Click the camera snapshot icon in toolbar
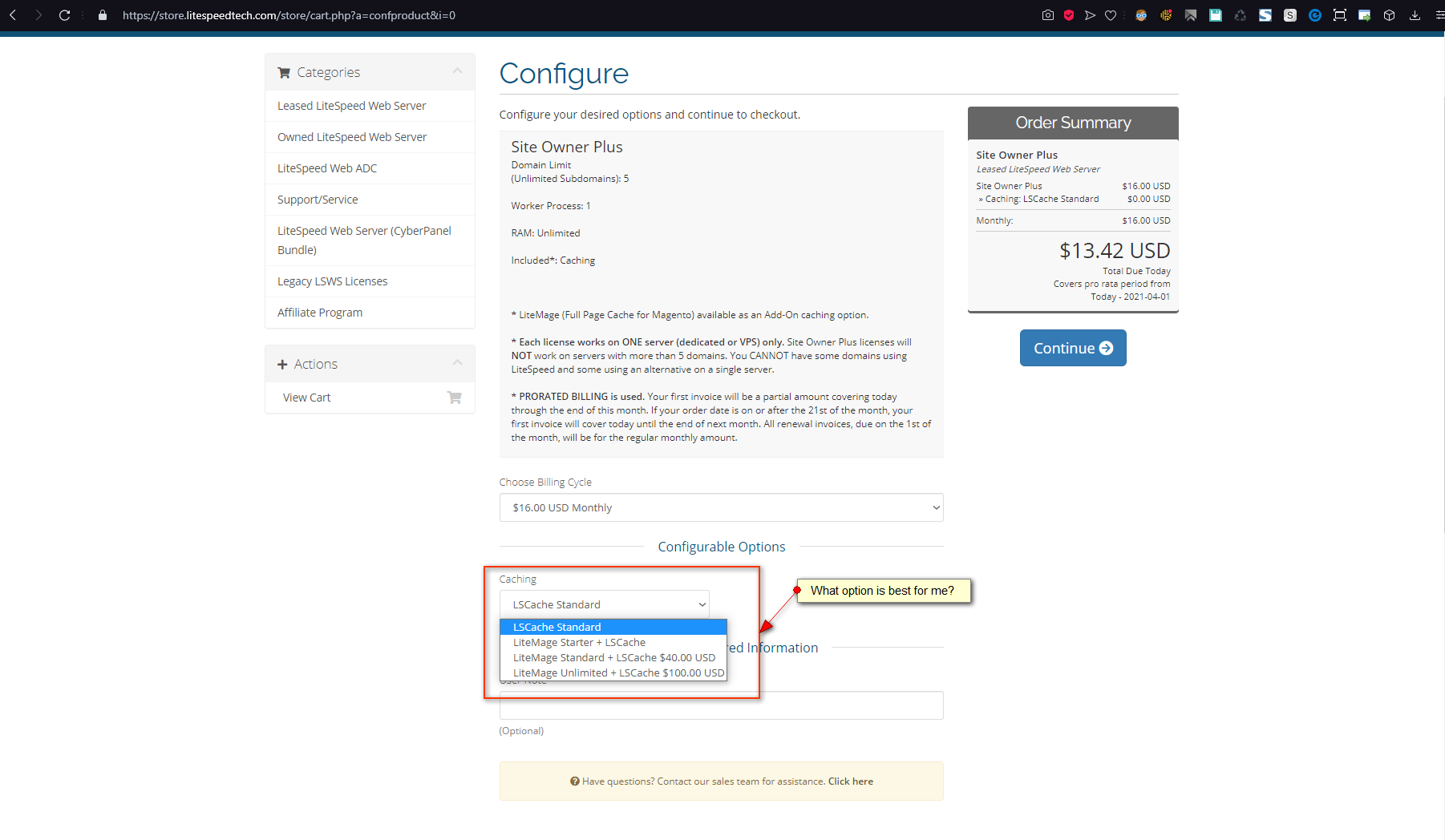Image resolution: width=1445 pixels, height=840 pixels. (1047, 15)
